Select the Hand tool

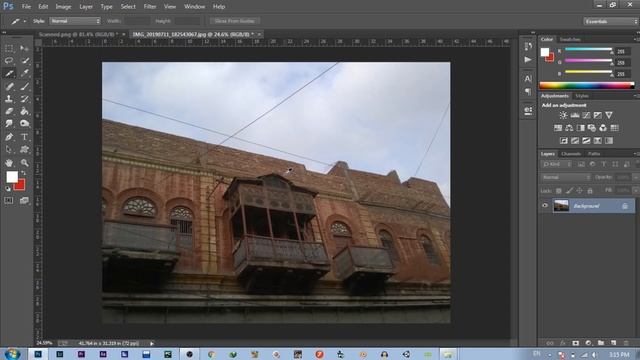(x=9, y=163)
